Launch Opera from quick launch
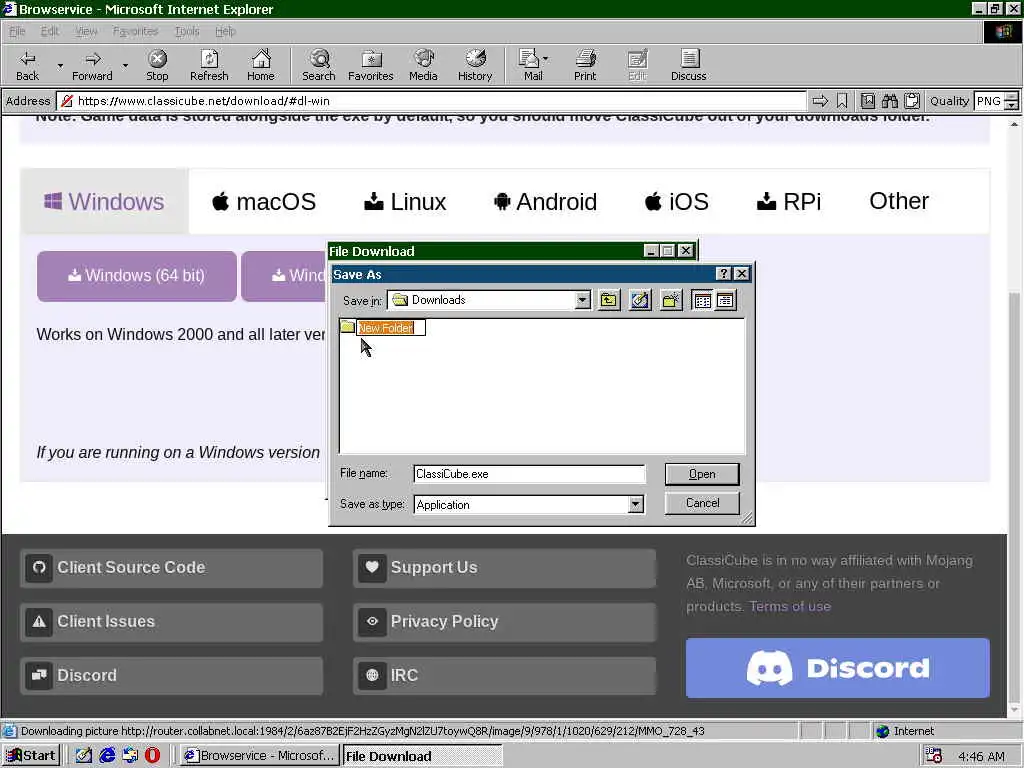Viewport: 1024px width, 768px height. 152,755
